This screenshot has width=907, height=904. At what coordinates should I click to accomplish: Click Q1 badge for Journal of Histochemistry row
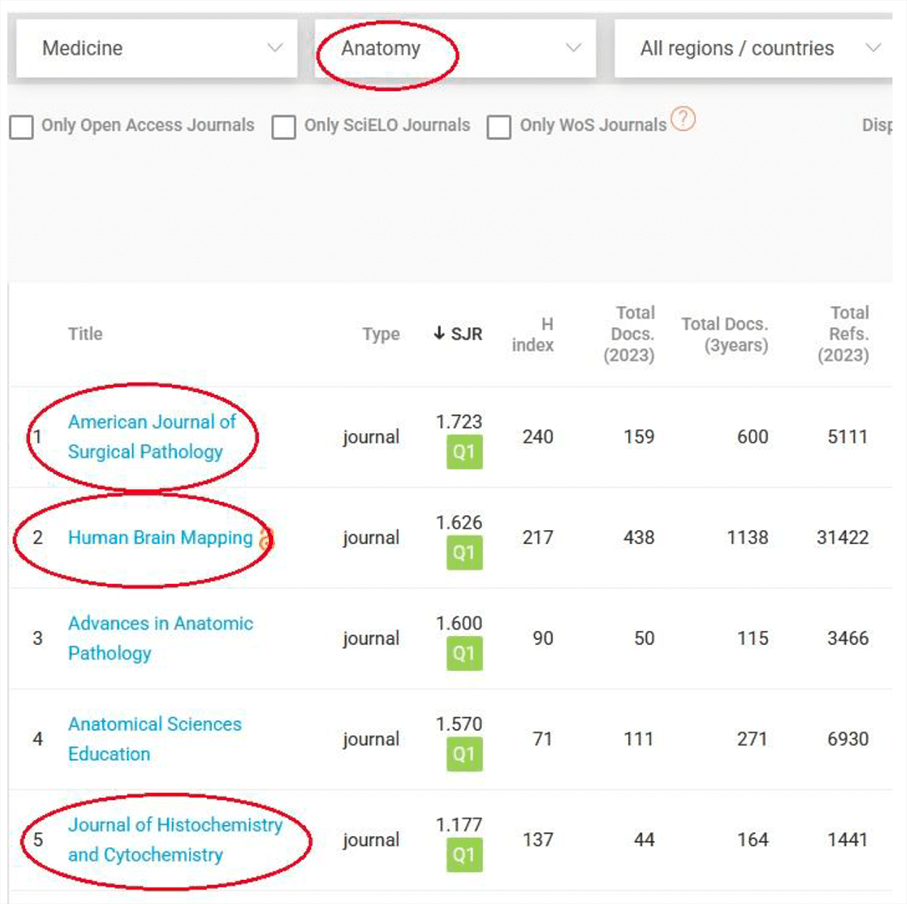point(463,856)
